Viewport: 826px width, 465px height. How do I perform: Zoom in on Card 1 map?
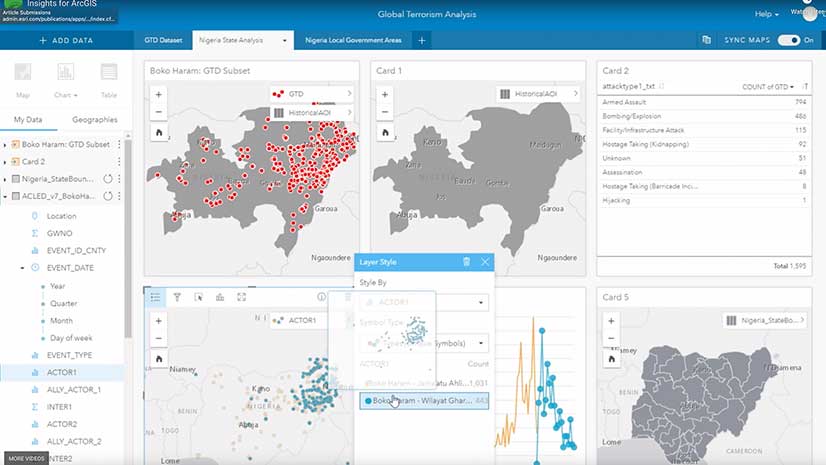[x=385, y=95]
